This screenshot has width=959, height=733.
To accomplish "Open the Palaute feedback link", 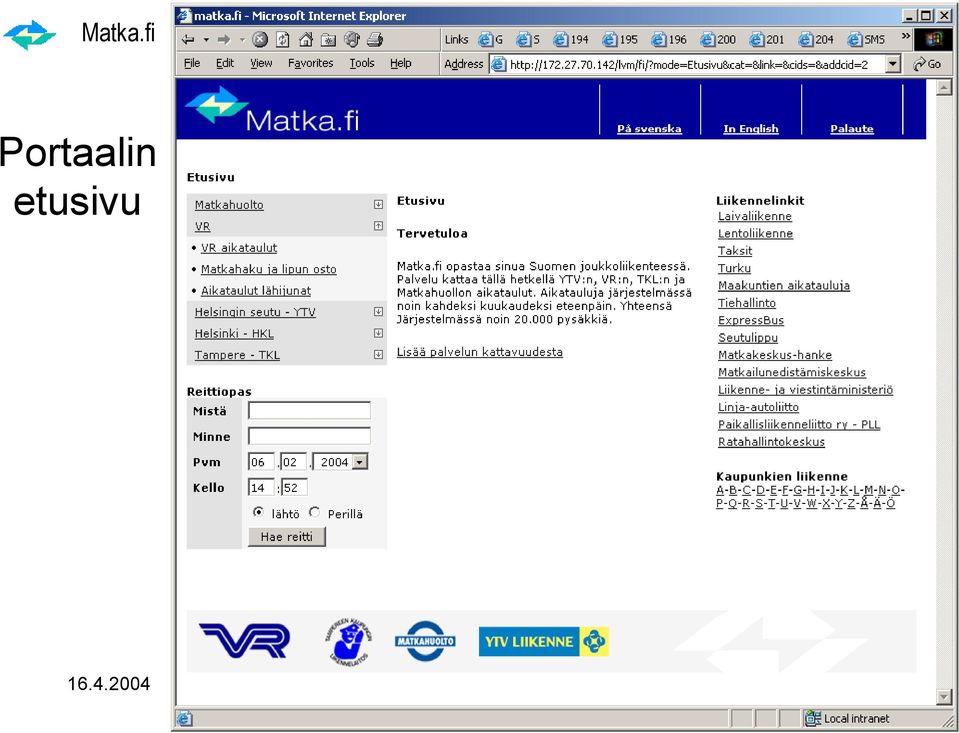I will 851,128.
